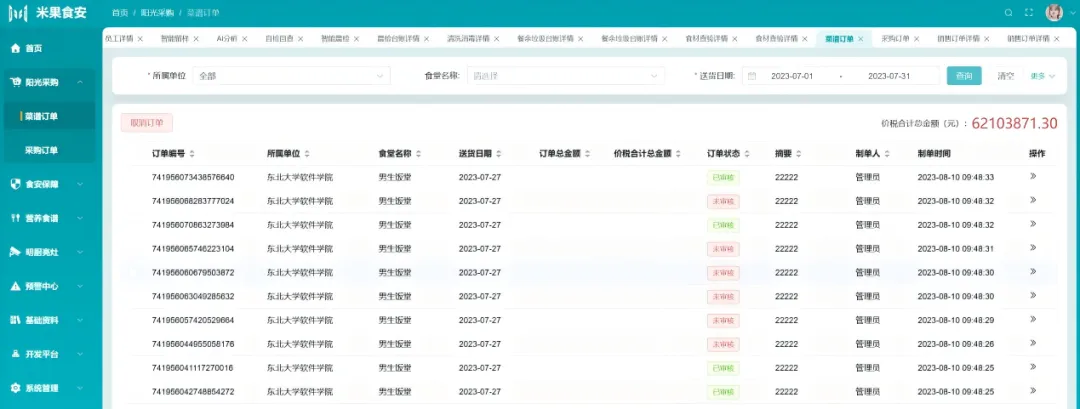1080x409 pixels.
Task: Open the user avatar menu in the top-right corner
Action: (1054, 12)
